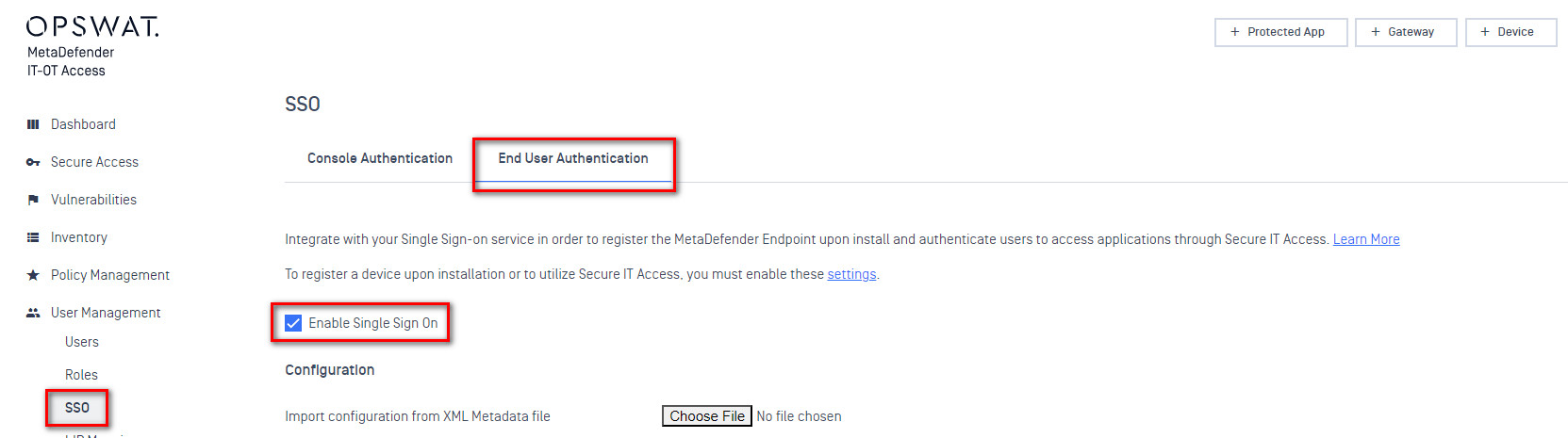Follow the settings hyperlink
The height and width of the screenshot is (438, 1568).
click(851, 274)
